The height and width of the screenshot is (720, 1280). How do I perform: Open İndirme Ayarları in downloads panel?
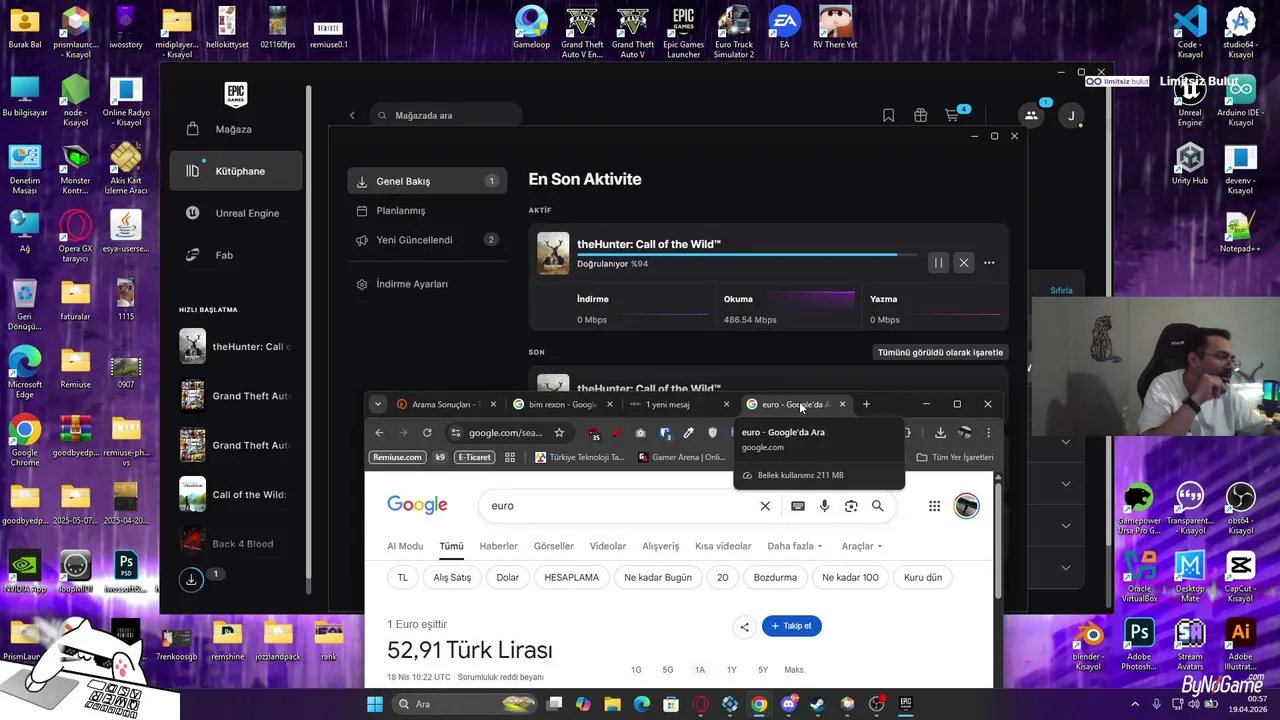427,284
